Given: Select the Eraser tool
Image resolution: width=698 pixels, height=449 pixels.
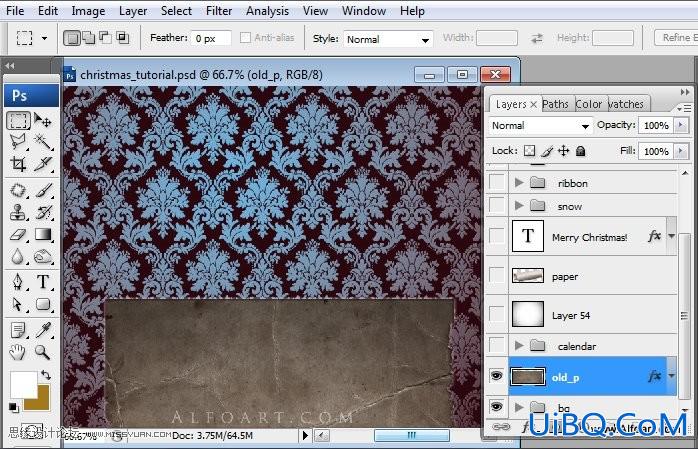Looking at the screenshot, I should click(x=18, y=234).
